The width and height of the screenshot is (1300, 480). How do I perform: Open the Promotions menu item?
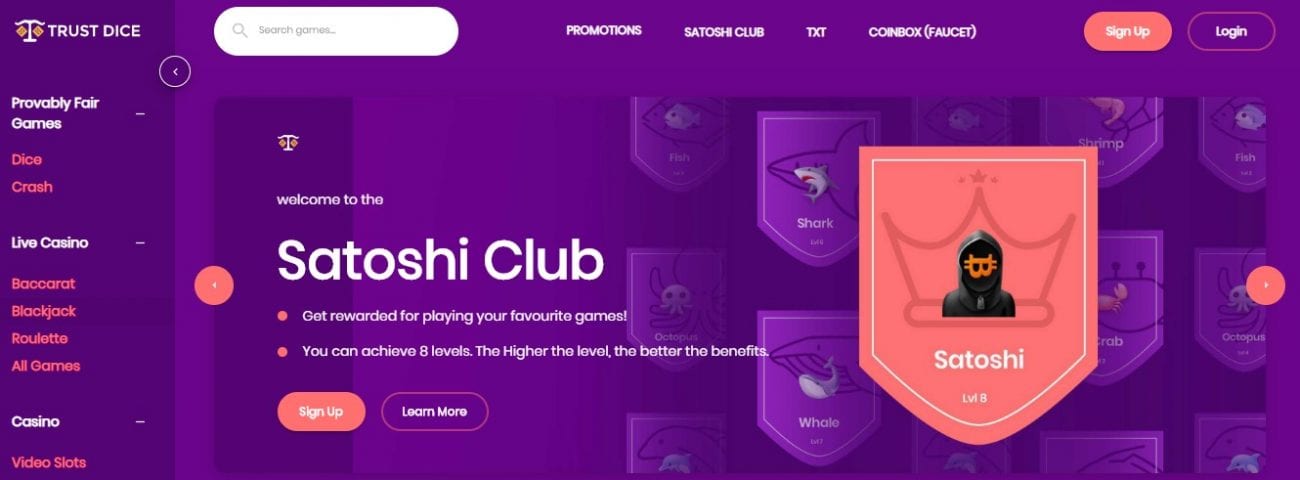click(604, 31)
